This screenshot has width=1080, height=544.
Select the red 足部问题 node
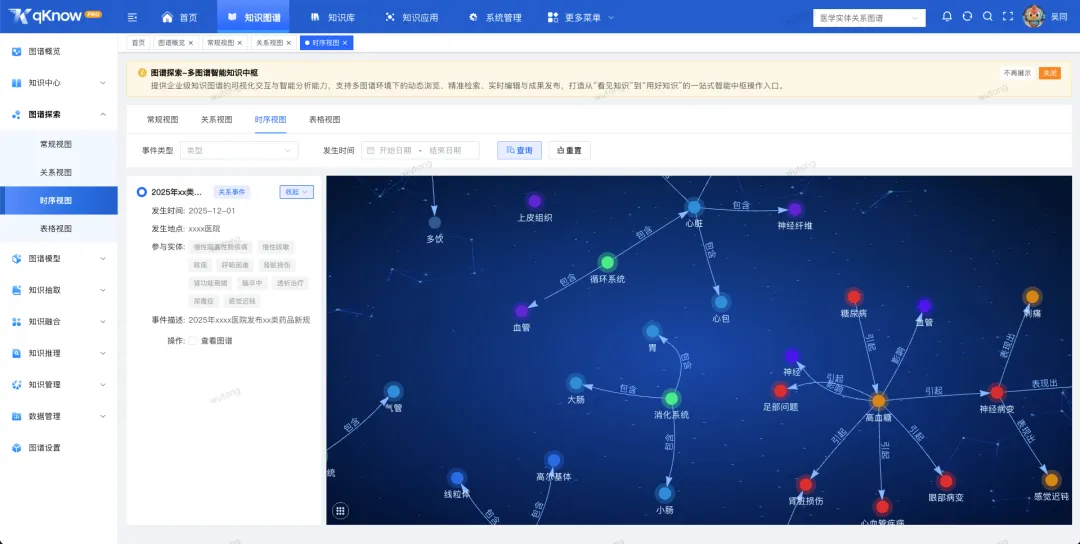tap(780, 390)
